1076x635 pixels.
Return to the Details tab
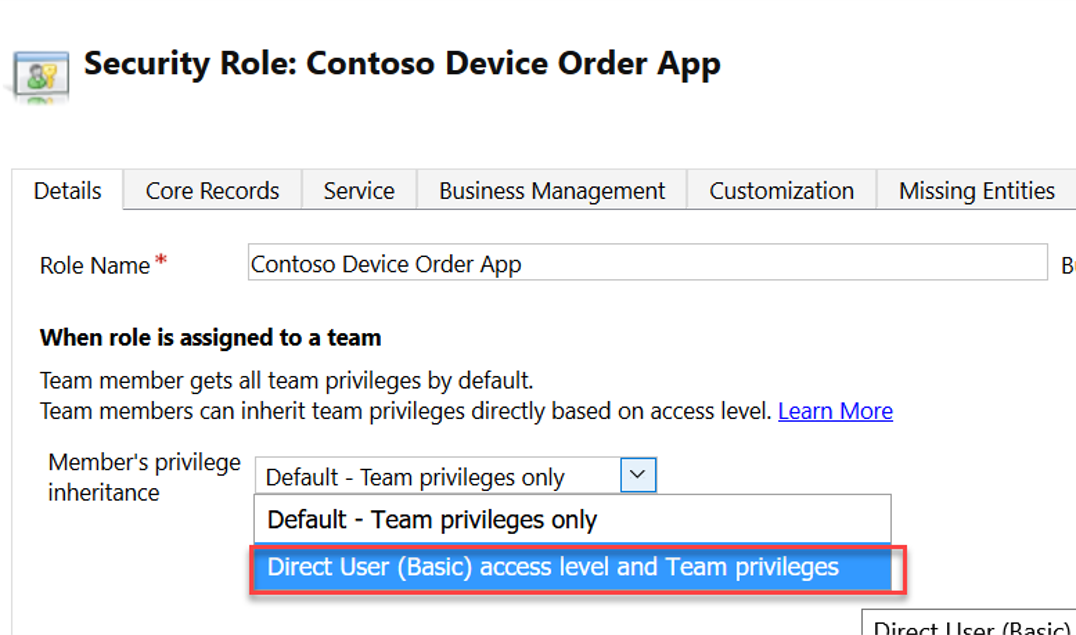pyautogui.click(x=66, y=190)
